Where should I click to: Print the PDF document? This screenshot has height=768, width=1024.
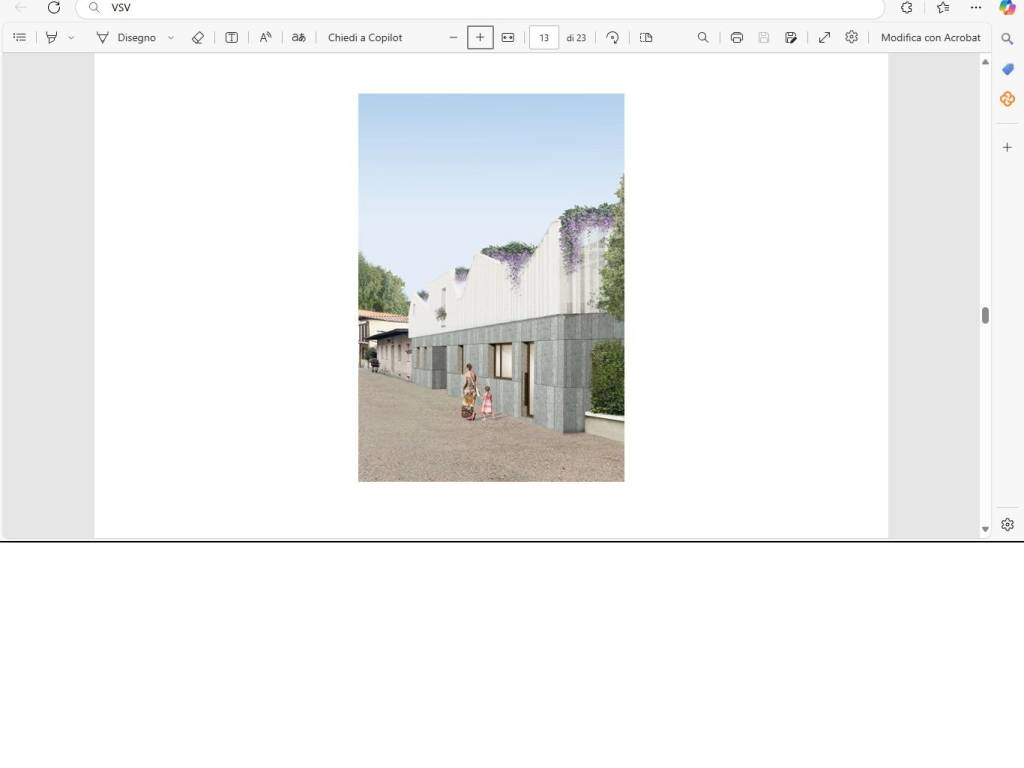[x=737, y=37]
